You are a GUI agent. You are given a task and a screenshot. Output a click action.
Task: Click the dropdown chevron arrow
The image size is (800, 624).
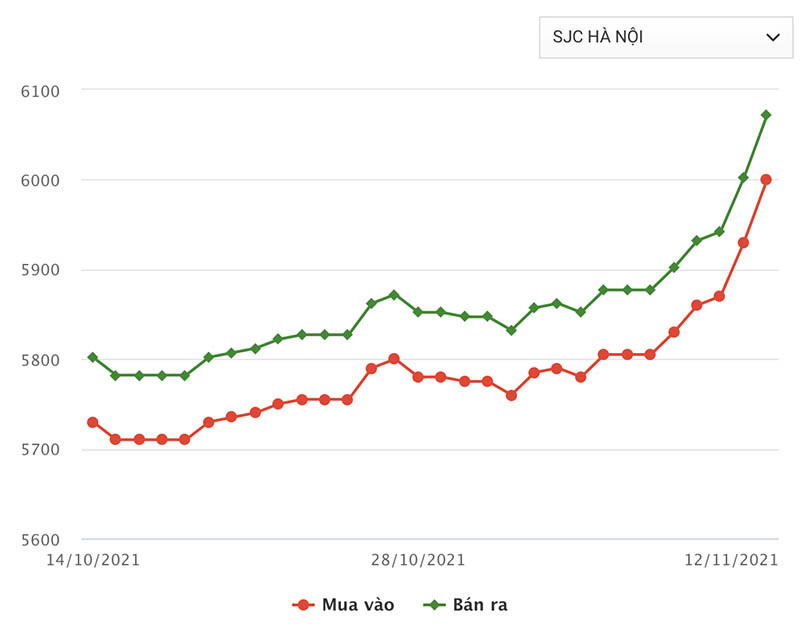pyautogui.click(x=772, y=37)
